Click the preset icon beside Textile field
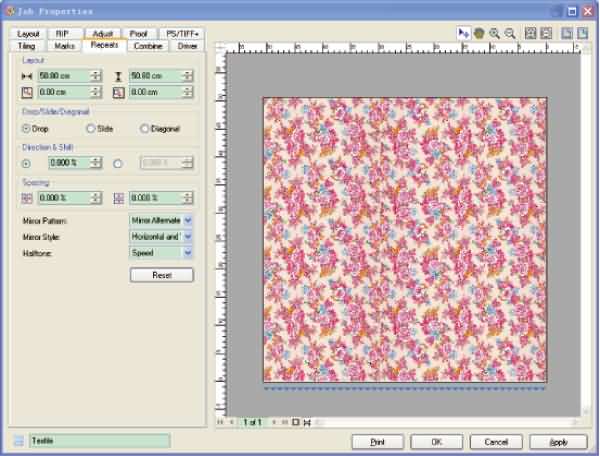 coord(19,441)
